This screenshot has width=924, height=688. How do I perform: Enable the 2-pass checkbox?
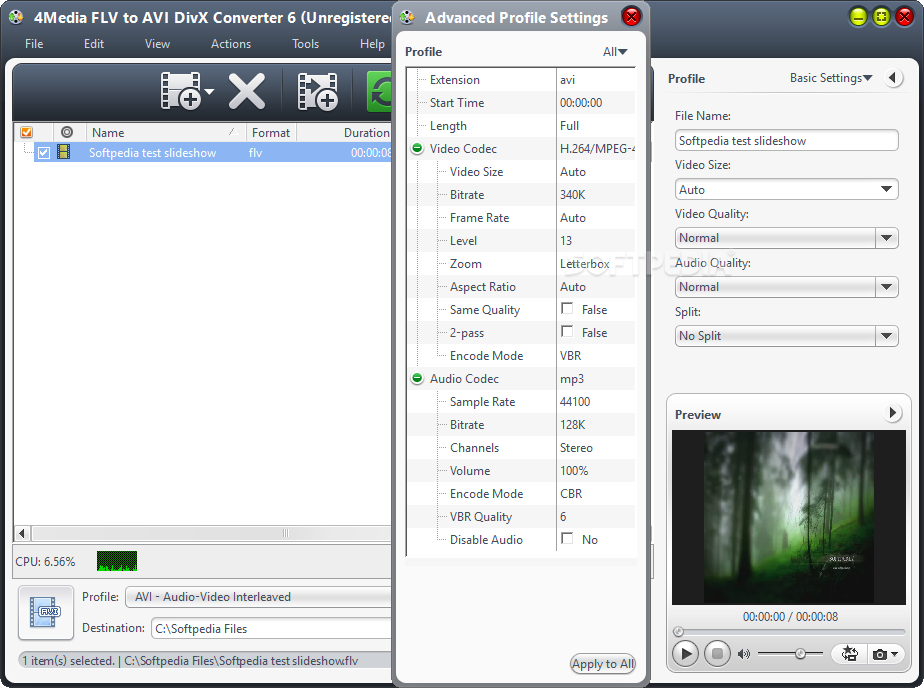[x=567, y=332]
